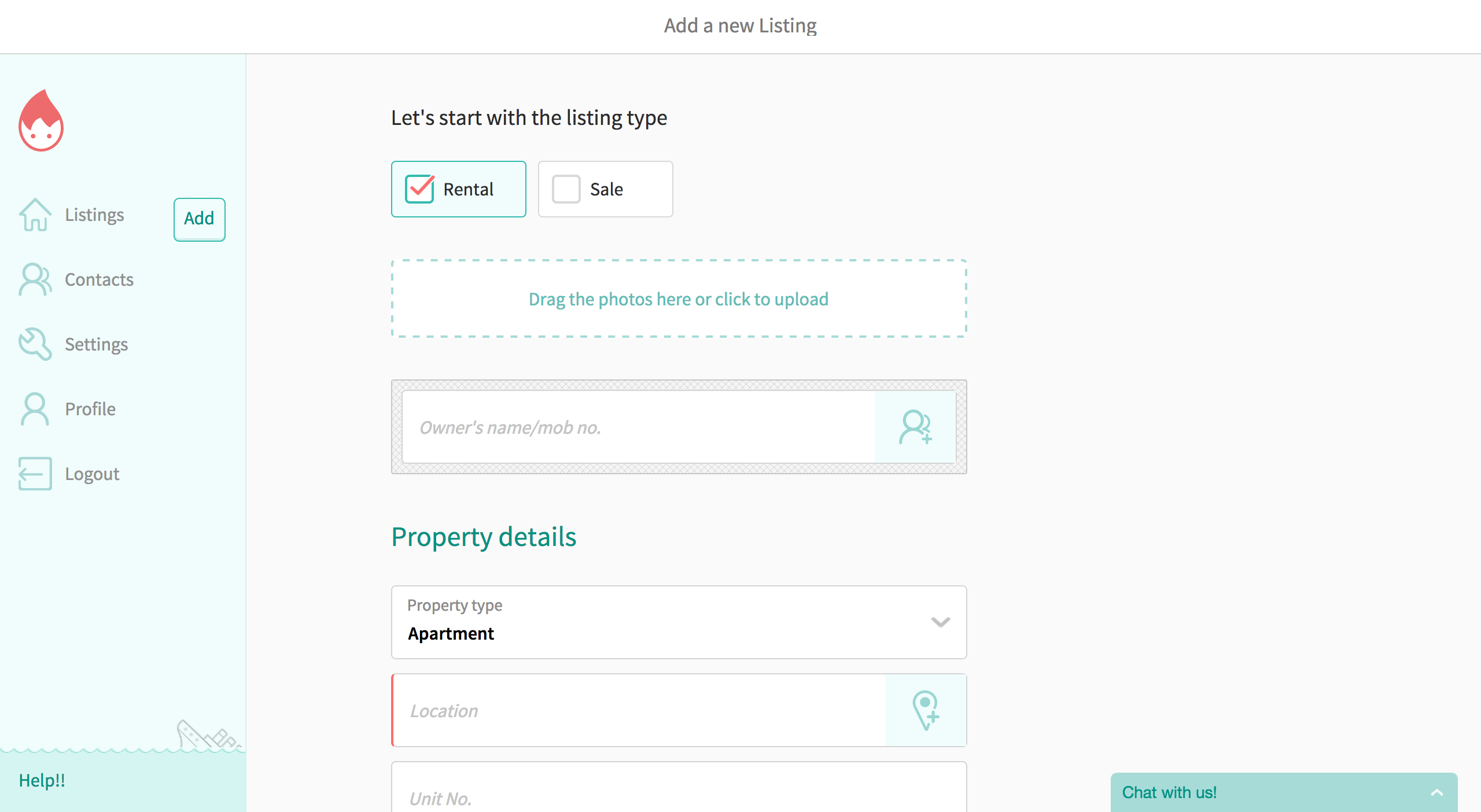Click the add-owner contact icon
The image size is (1481, 812).
tap(915, 427)
